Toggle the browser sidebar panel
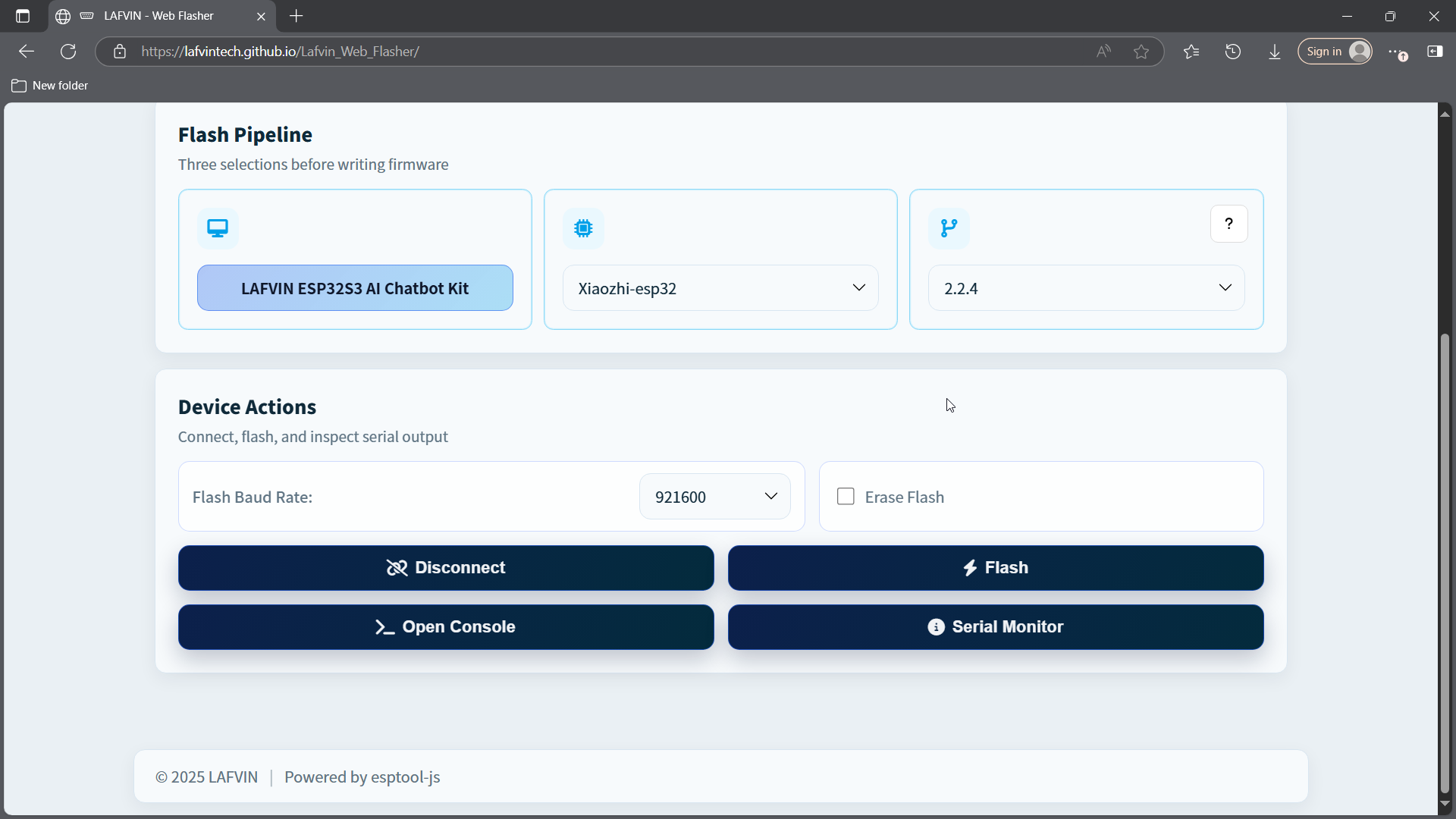Image resolution: width=1456 pixels, height=819 pixels. [1435, 52]
